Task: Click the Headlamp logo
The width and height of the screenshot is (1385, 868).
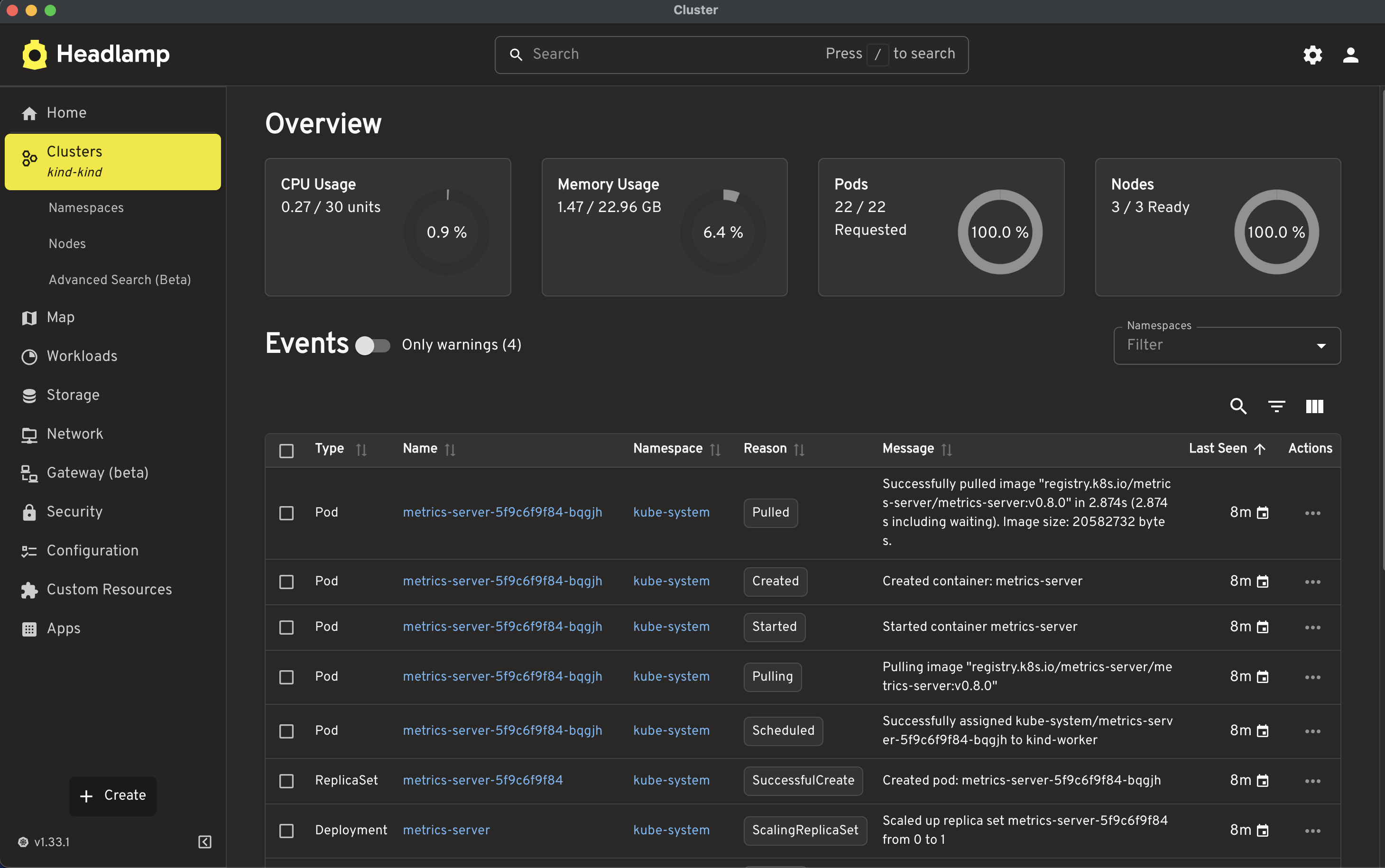Action: (96, 55)
